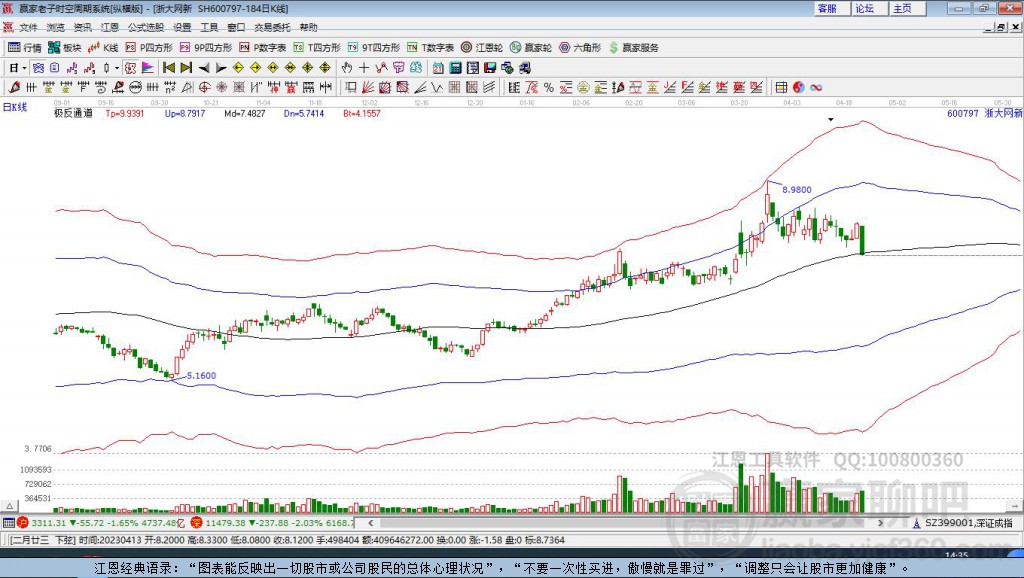1024x578 pixels.
Task: Open the P四方形 square tool
Action: (155, 47)
